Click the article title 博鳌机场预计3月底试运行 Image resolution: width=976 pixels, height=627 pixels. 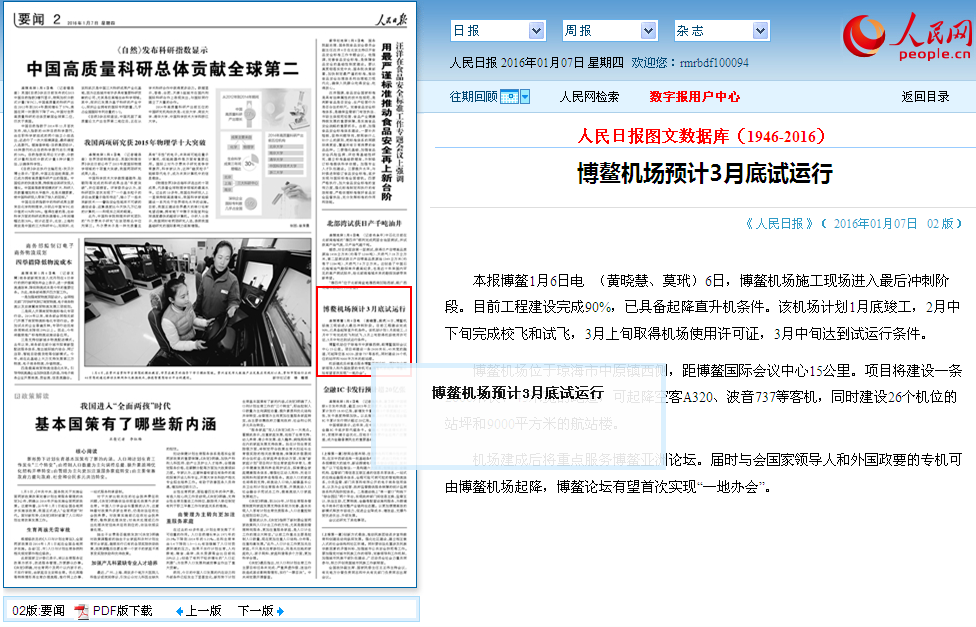[705, 173]
